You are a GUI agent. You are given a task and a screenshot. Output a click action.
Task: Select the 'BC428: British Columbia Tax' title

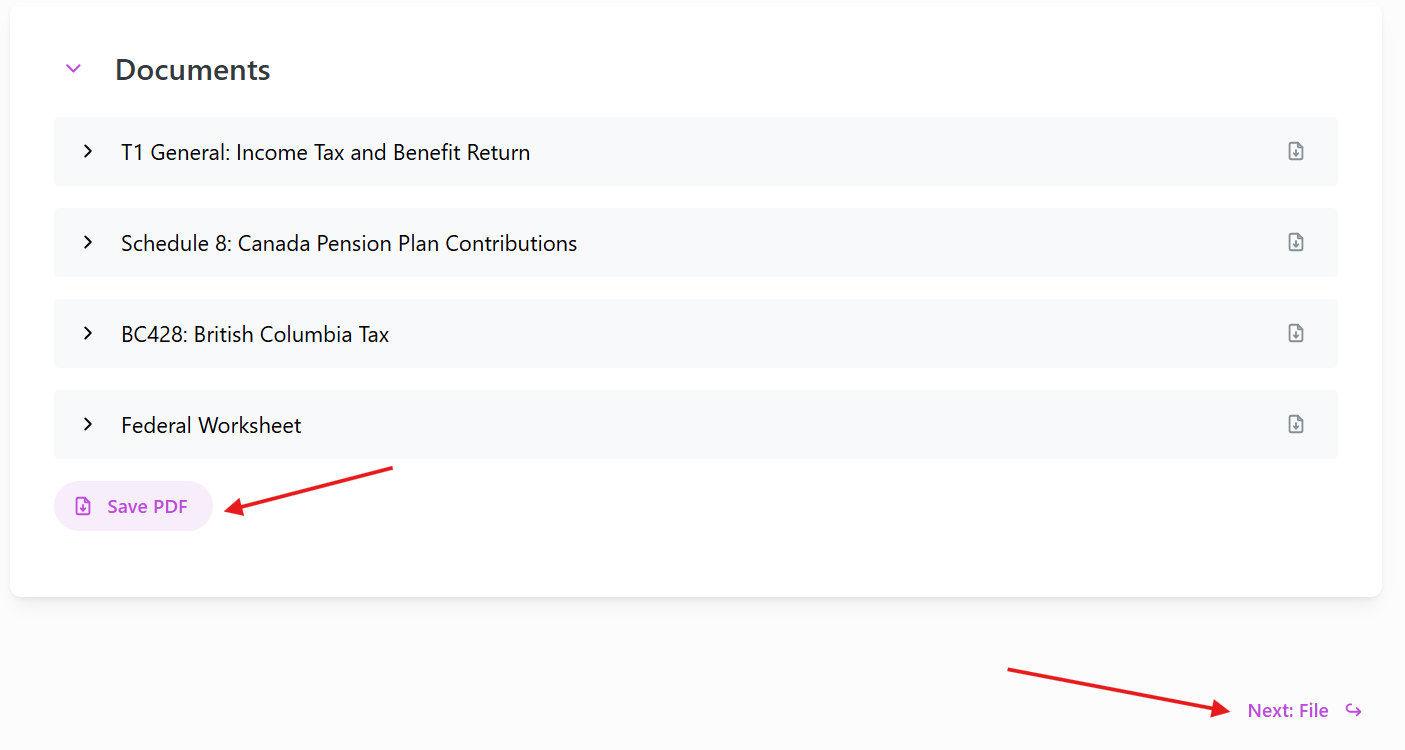point(255,335)
